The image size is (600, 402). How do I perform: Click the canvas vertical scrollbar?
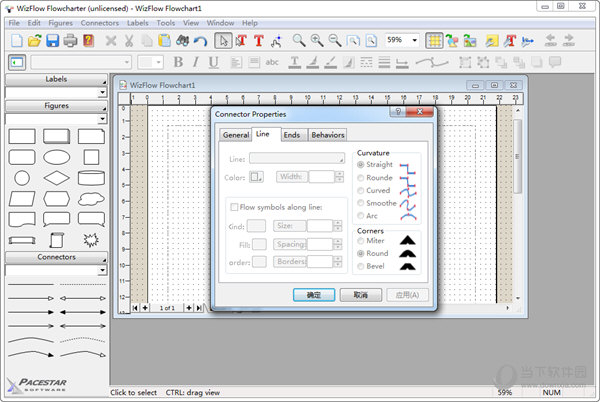tap(517, 204)
